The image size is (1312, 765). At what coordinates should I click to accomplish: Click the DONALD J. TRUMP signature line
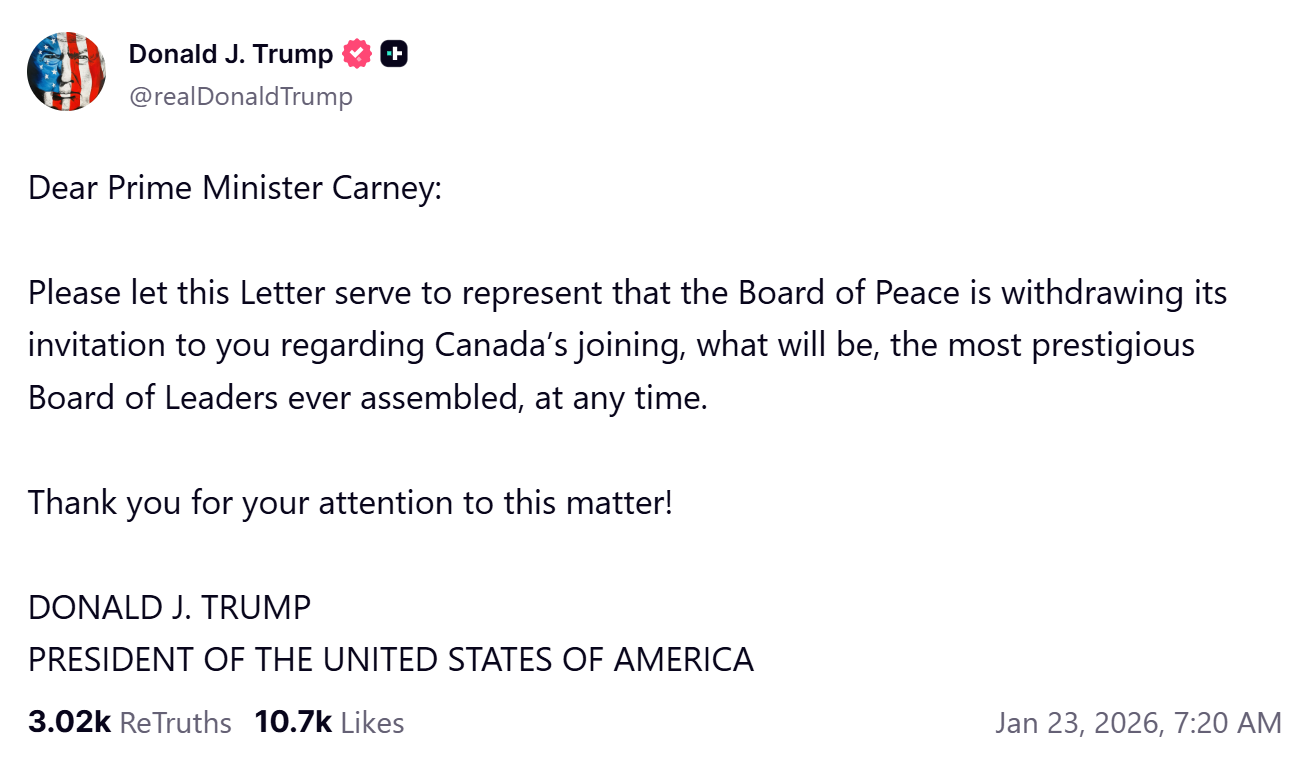coord(169,607)
